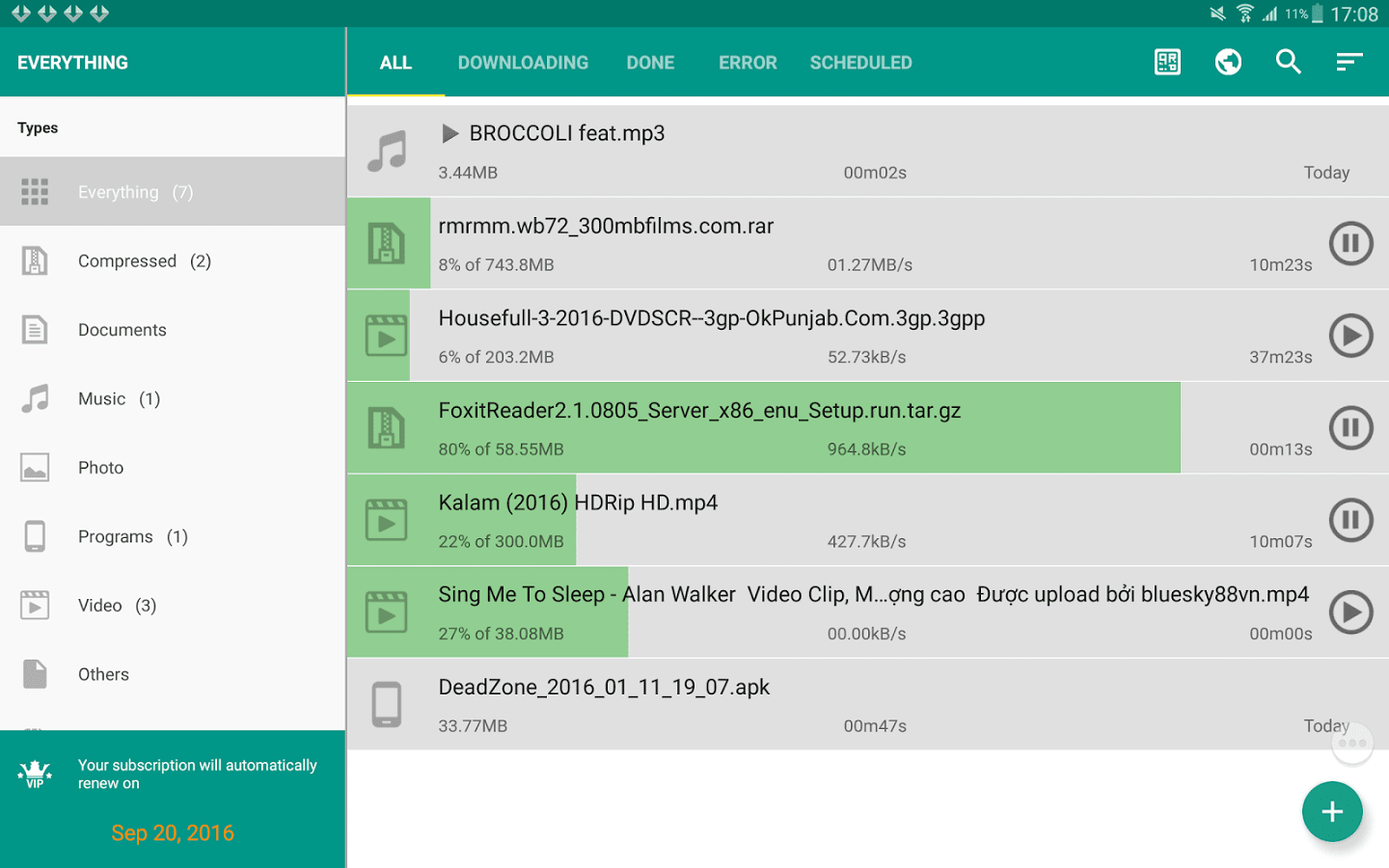
Task: Open the QR code scanner icon
Action: pyautogui.click(x=1167, y=63)
